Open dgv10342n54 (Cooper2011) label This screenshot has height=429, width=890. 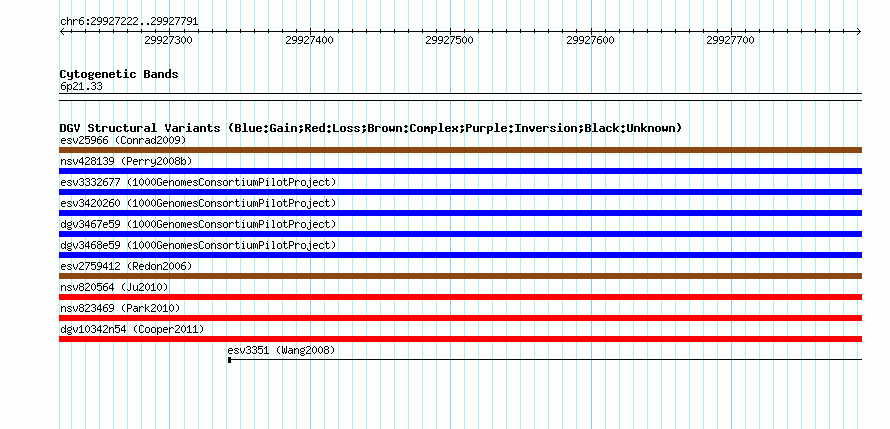[132, 329]
